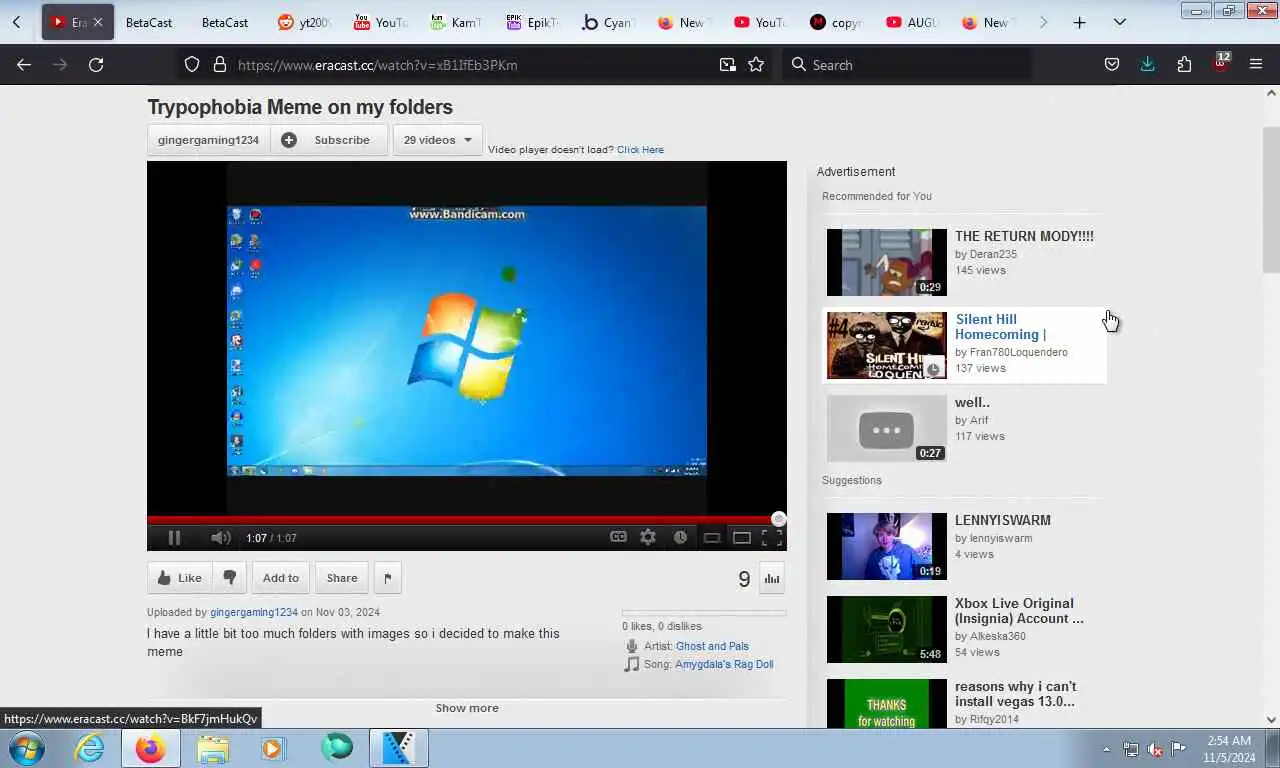This screenshot has width=1280, height=768.
Task: Click the tracking protection shield icon
Action: [x=192, y=64]
